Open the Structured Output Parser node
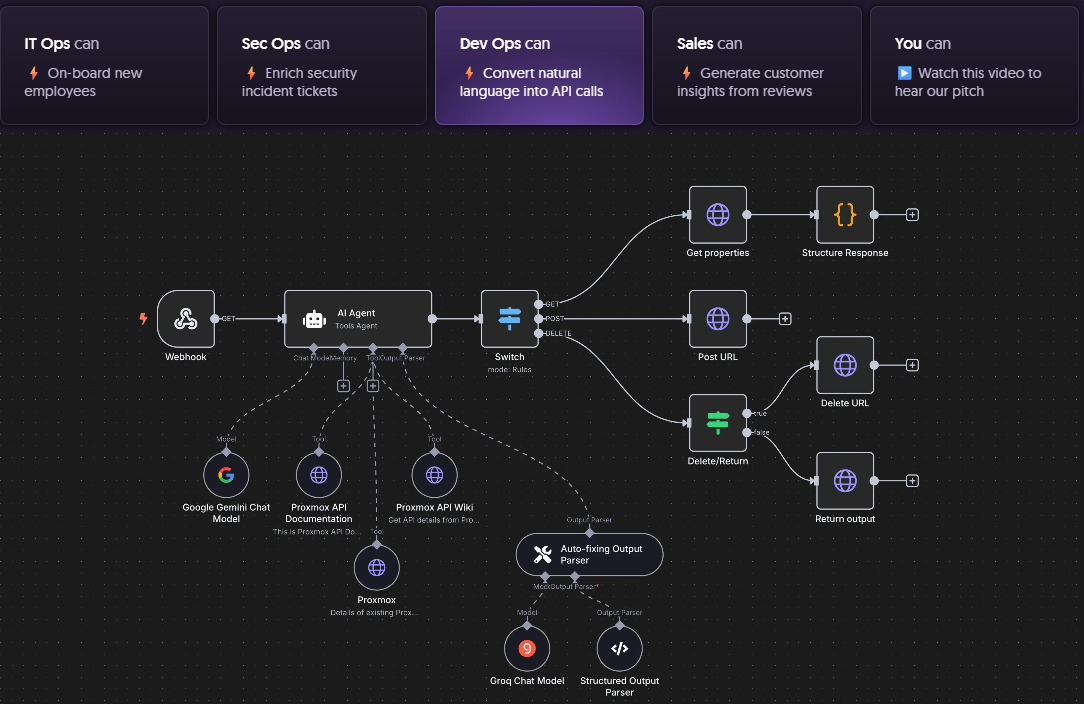 click(619, 649)
